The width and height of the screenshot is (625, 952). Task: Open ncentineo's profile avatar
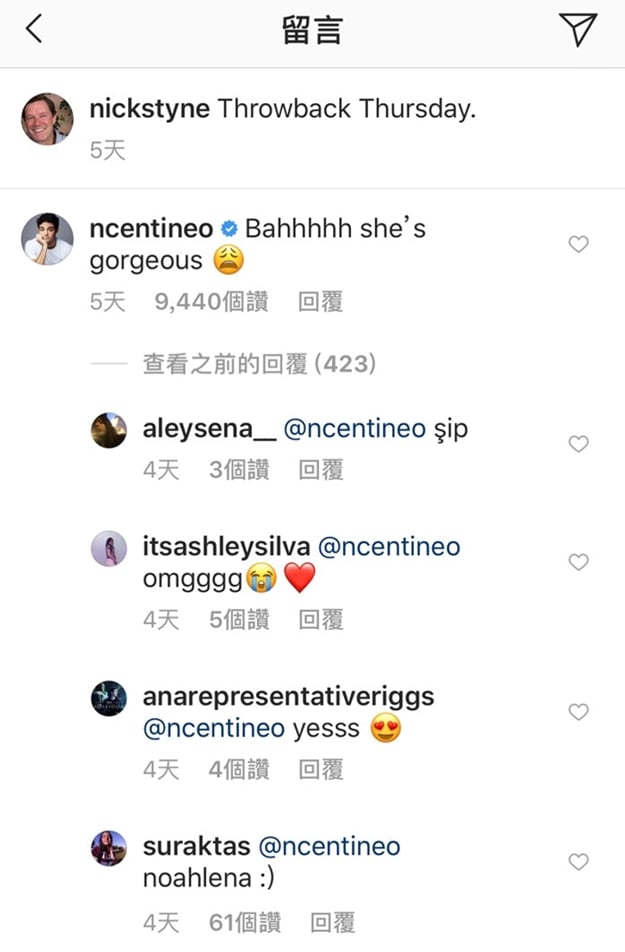click(47, 239)
